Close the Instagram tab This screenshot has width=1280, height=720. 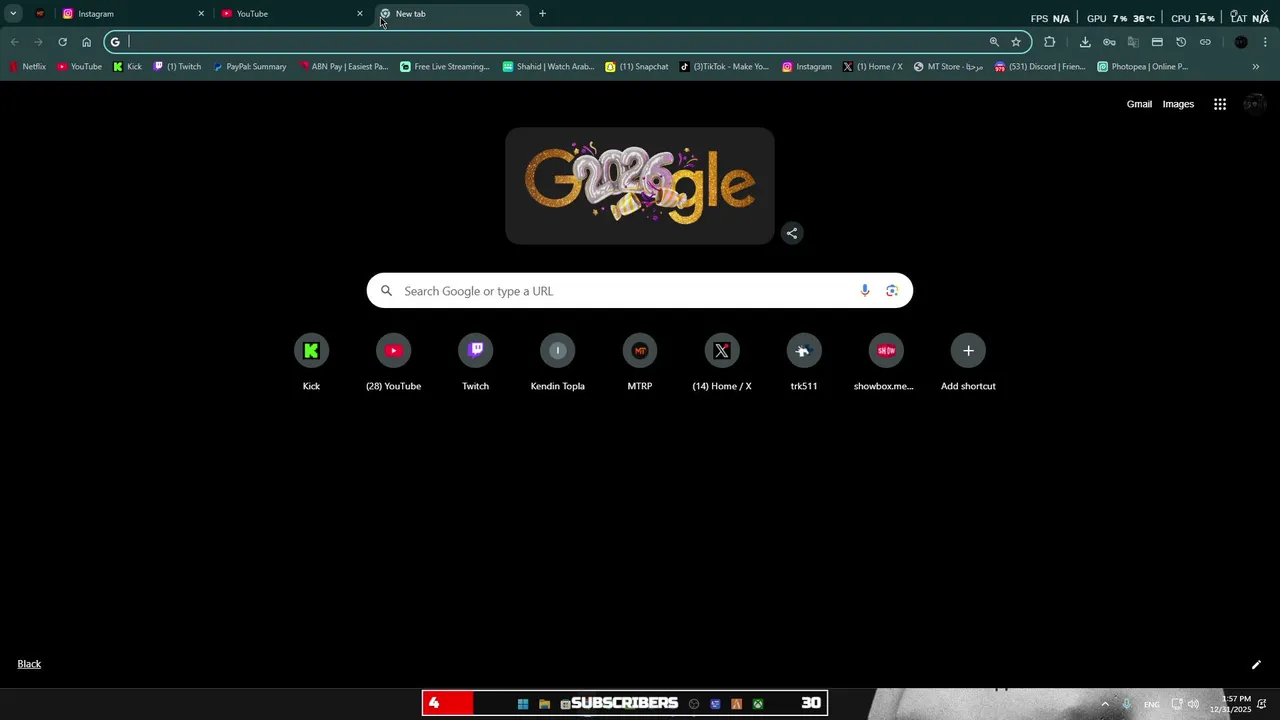pyautogui.click(x=201, y=14)
